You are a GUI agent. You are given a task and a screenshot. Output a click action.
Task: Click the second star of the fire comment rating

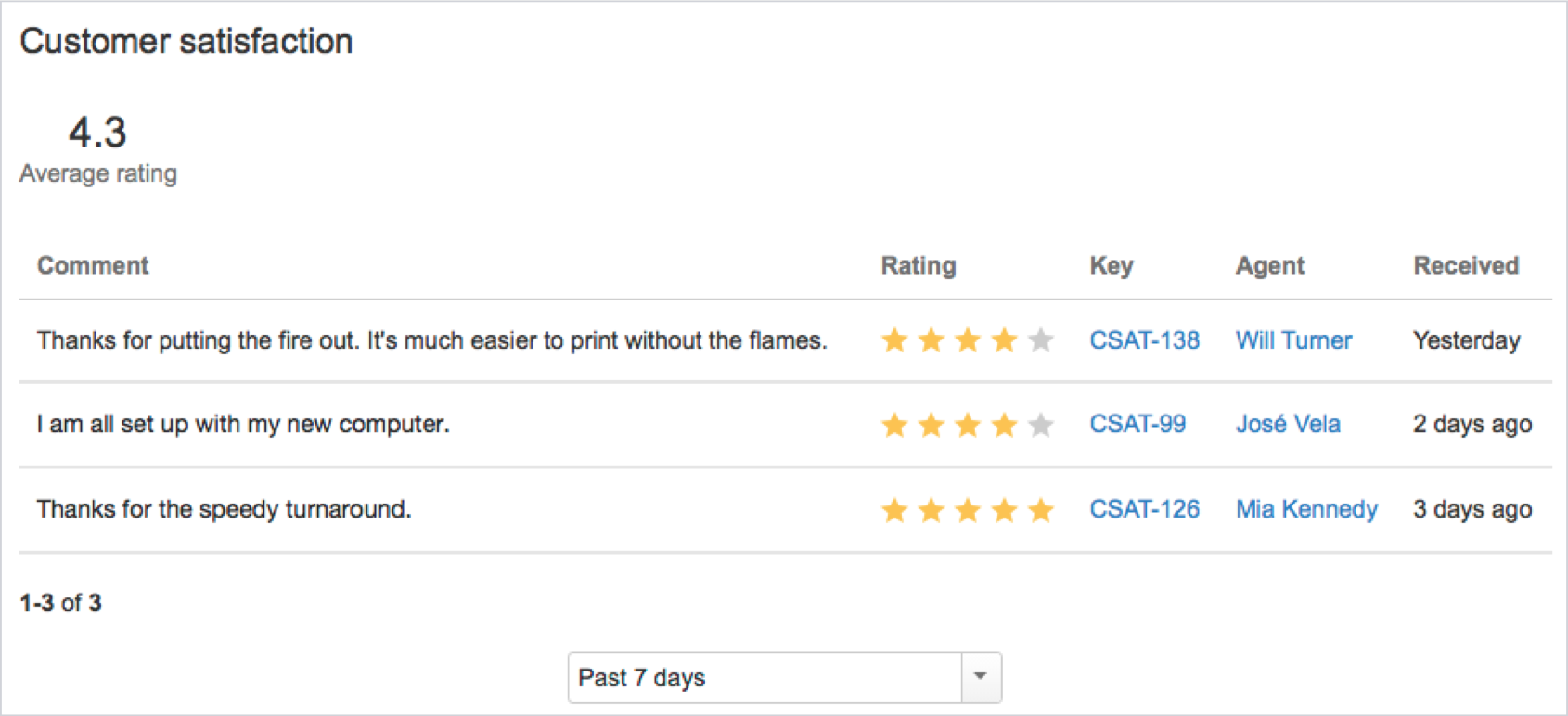tap(931, 340)
